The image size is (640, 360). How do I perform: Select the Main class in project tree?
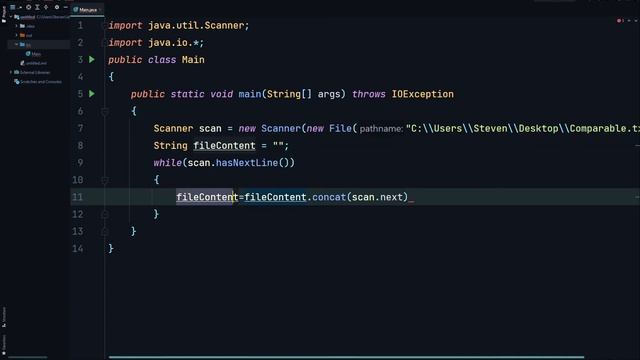[x=33, y=54]
